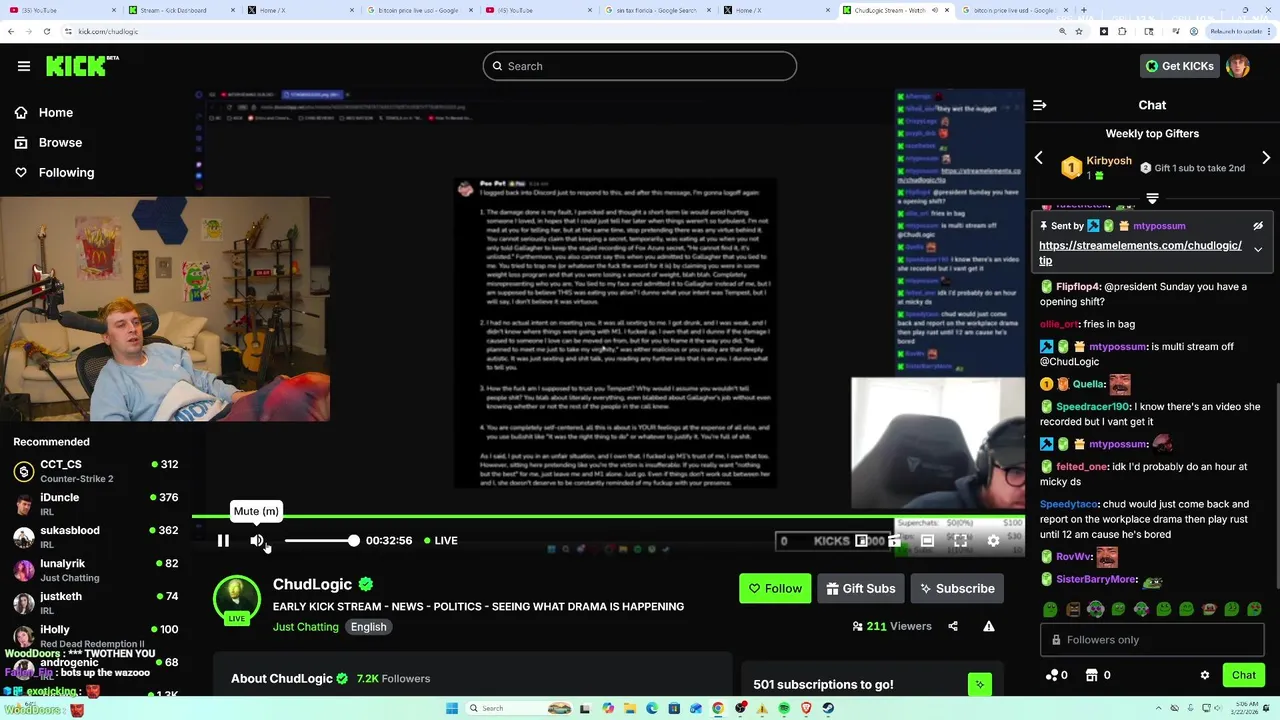Pause the stream
The image size is (1280, 720).
tap(223, 541)
